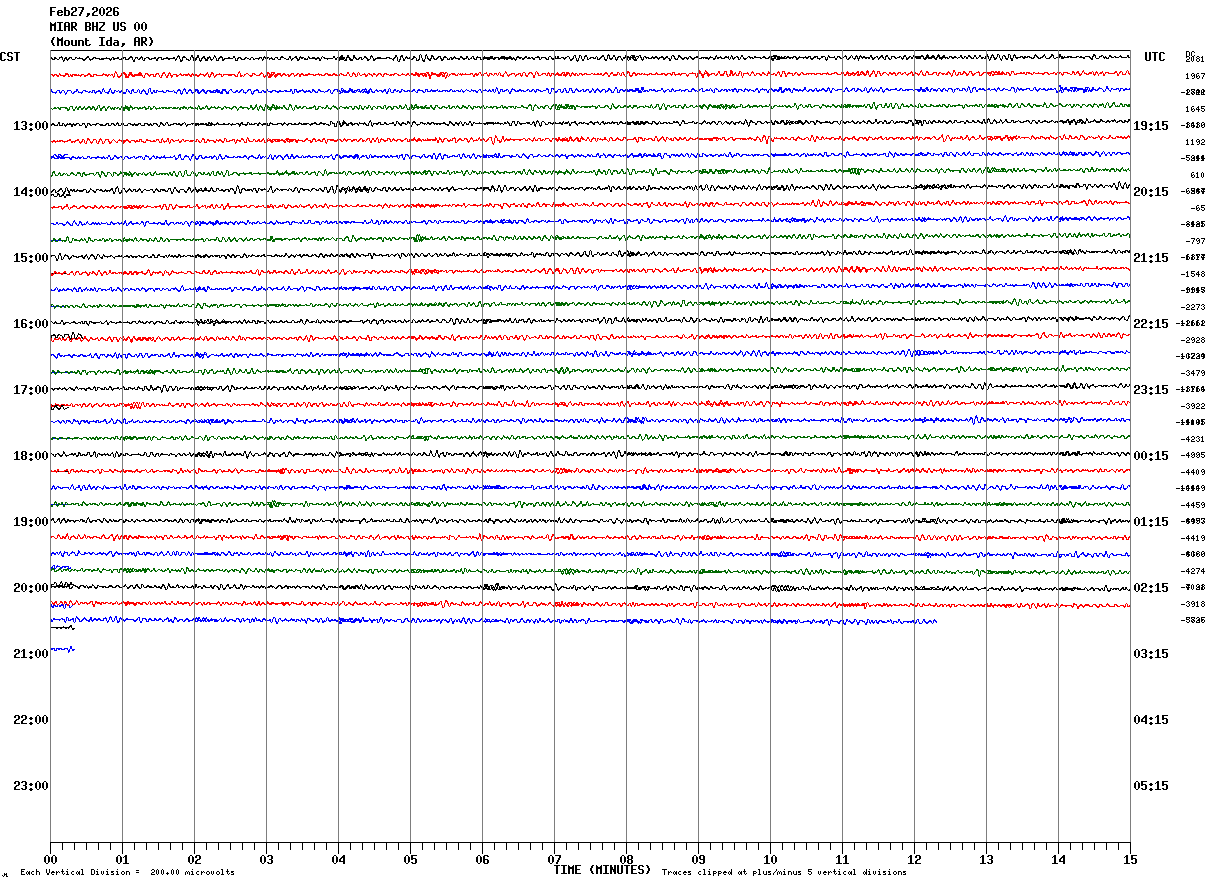Click the TIME (MINUTES) axis title
The width and height of the screenshot is (1210, 886).
click(602, 870)
